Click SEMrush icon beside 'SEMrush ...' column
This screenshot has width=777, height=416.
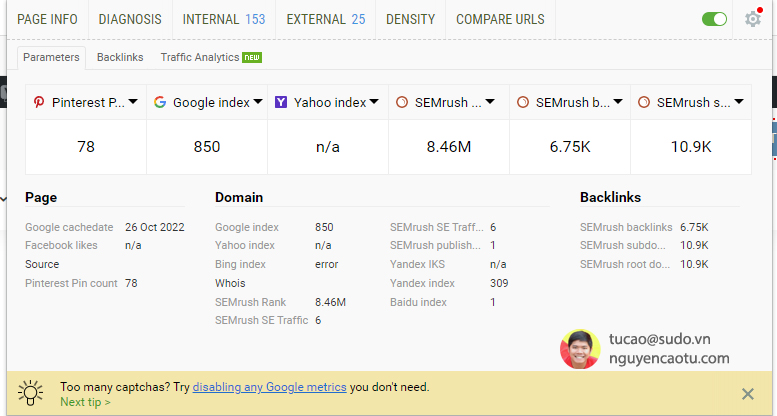point(402,102)
